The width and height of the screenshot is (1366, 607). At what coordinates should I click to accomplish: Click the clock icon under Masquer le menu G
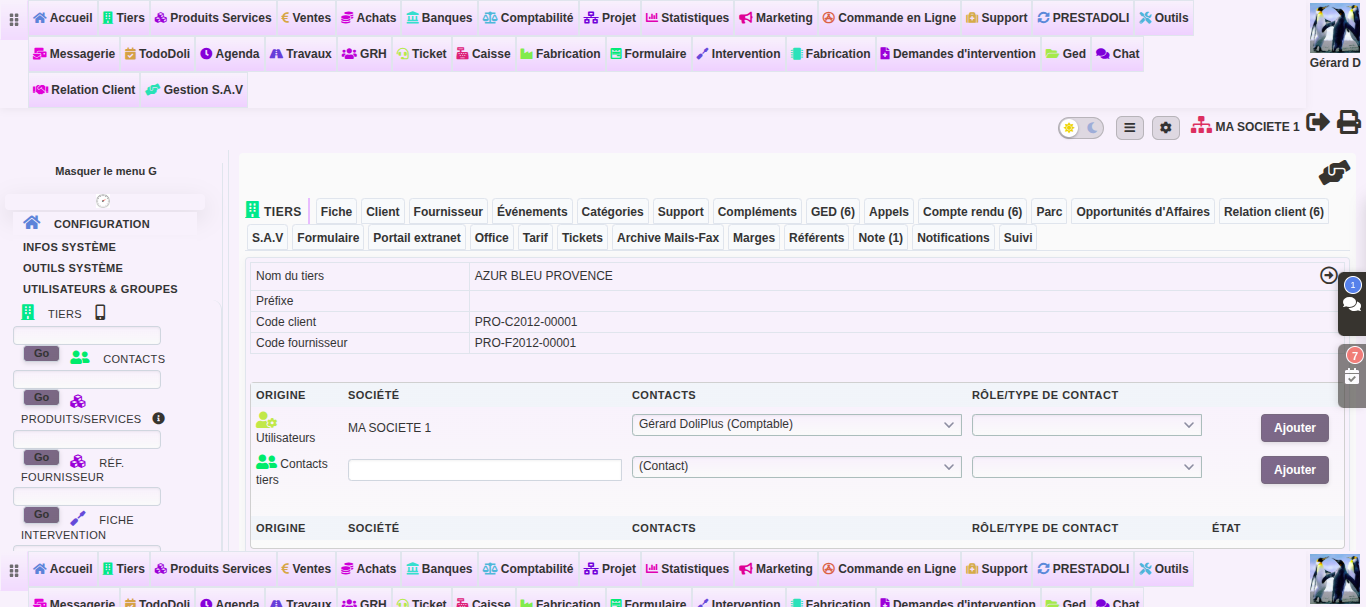click(103, 201)
